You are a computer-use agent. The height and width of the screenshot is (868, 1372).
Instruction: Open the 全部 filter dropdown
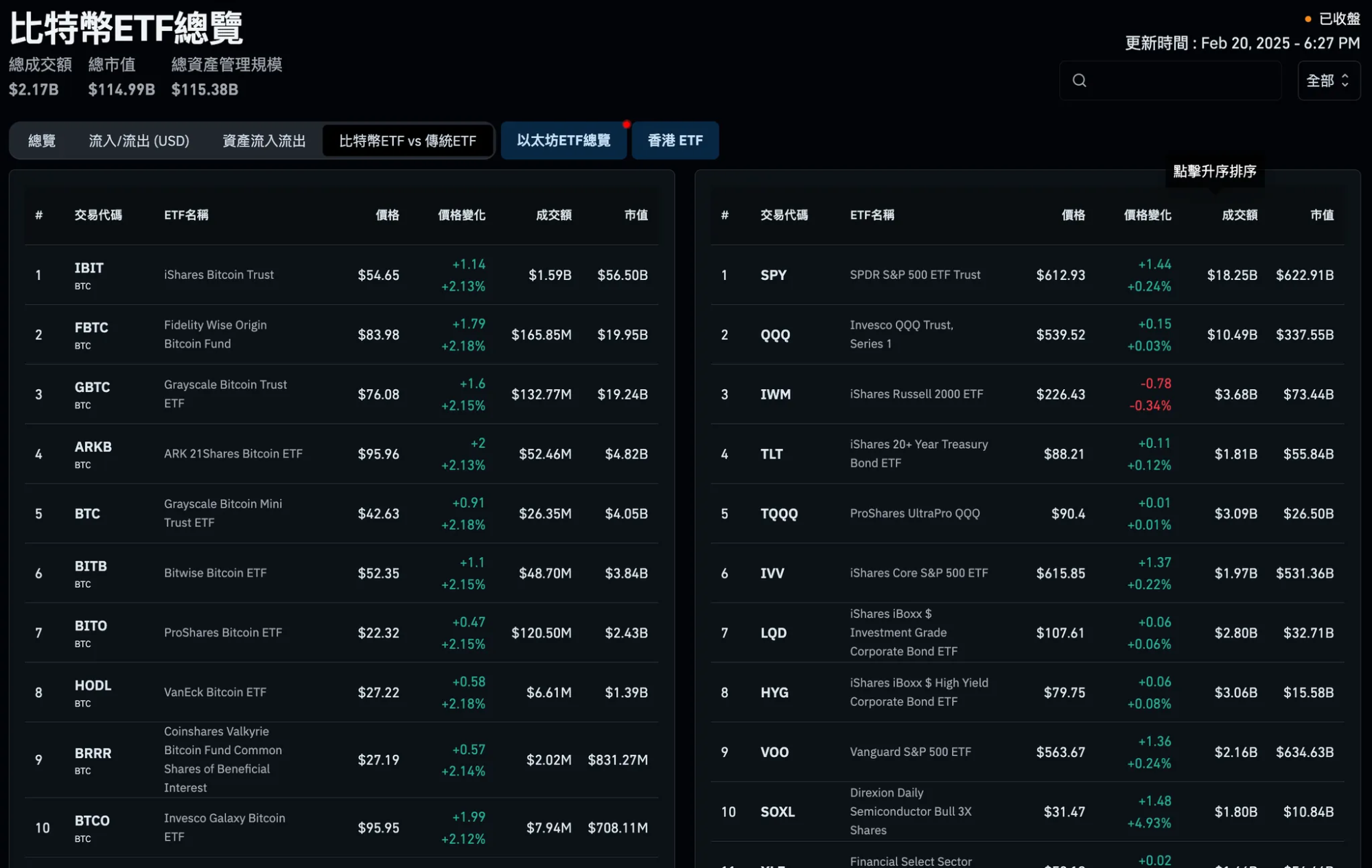click(x=1328, y=80)
